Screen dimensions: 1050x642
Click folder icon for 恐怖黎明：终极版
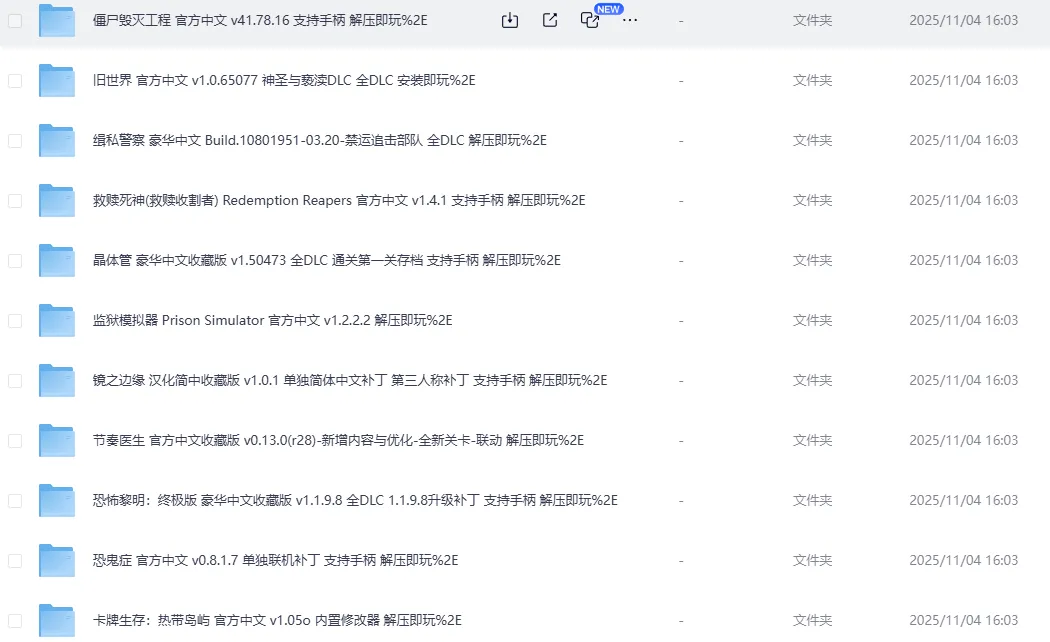pyautogui.click(x=56, y=500)
